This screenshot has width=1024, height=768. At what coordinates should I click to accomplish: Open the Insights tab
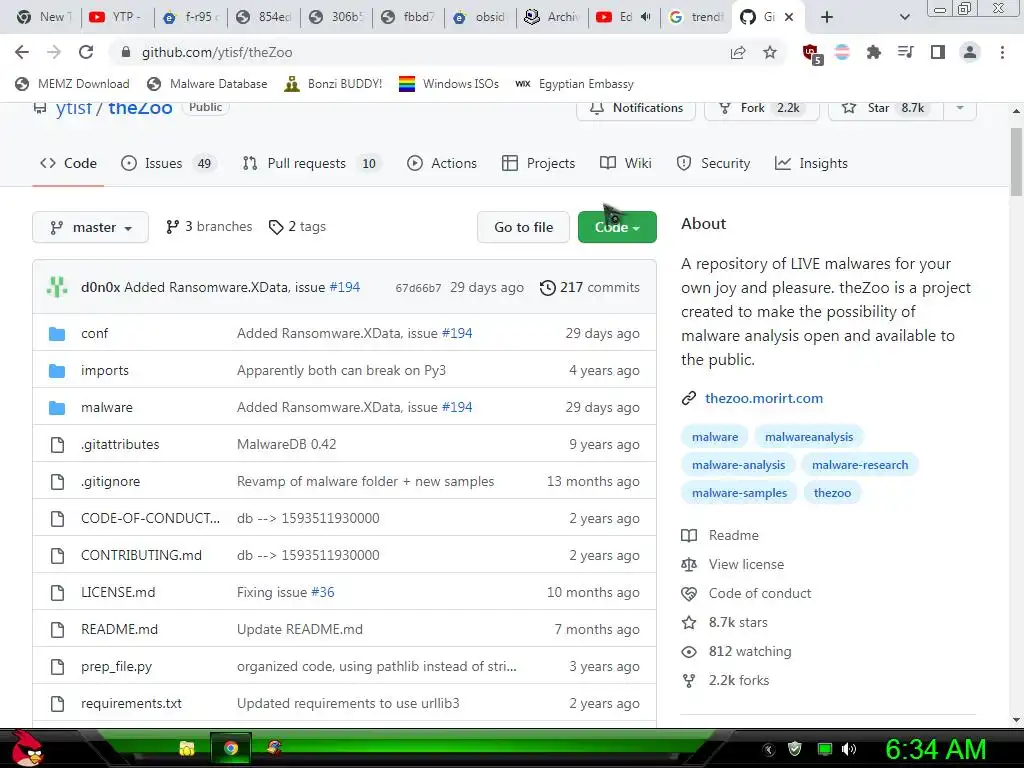point(811,163)
